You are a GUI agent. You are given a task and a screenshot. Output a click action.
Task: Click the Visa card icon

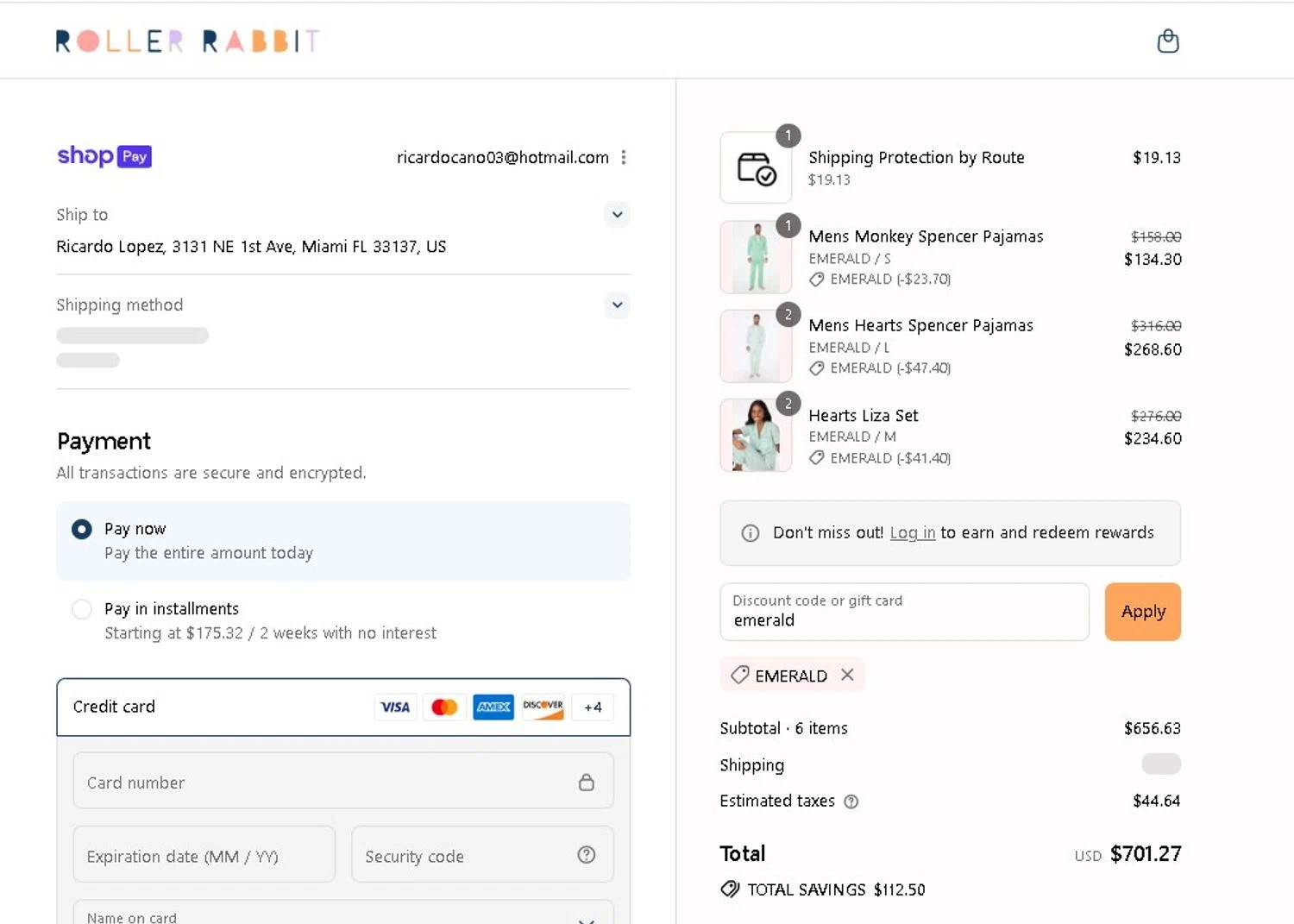pos(395,707)
